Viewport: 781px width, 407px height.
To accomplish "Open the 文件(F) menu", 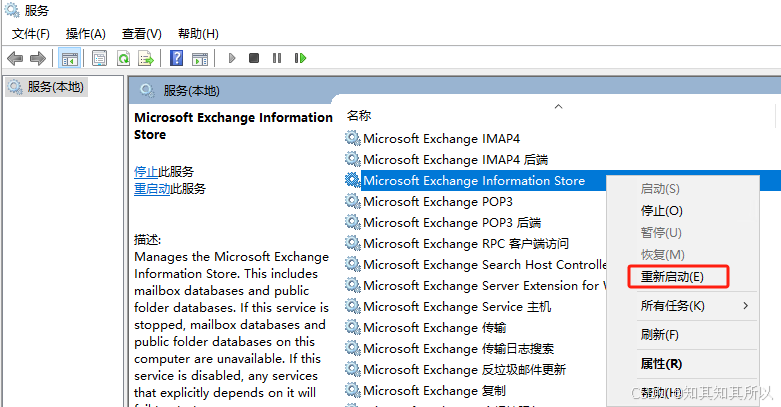I will click(31, 34).
